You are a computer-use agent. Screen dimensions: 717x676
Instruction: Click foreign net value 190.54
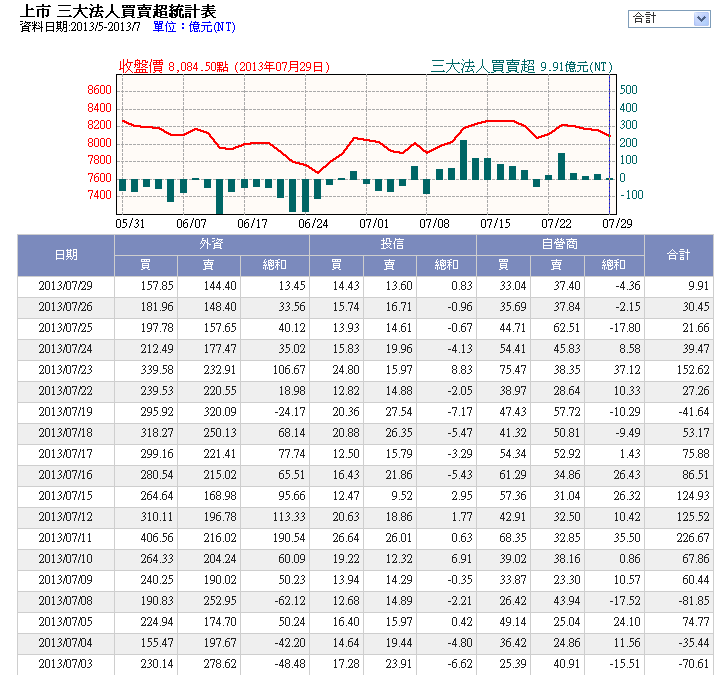(x=289, y=538)
